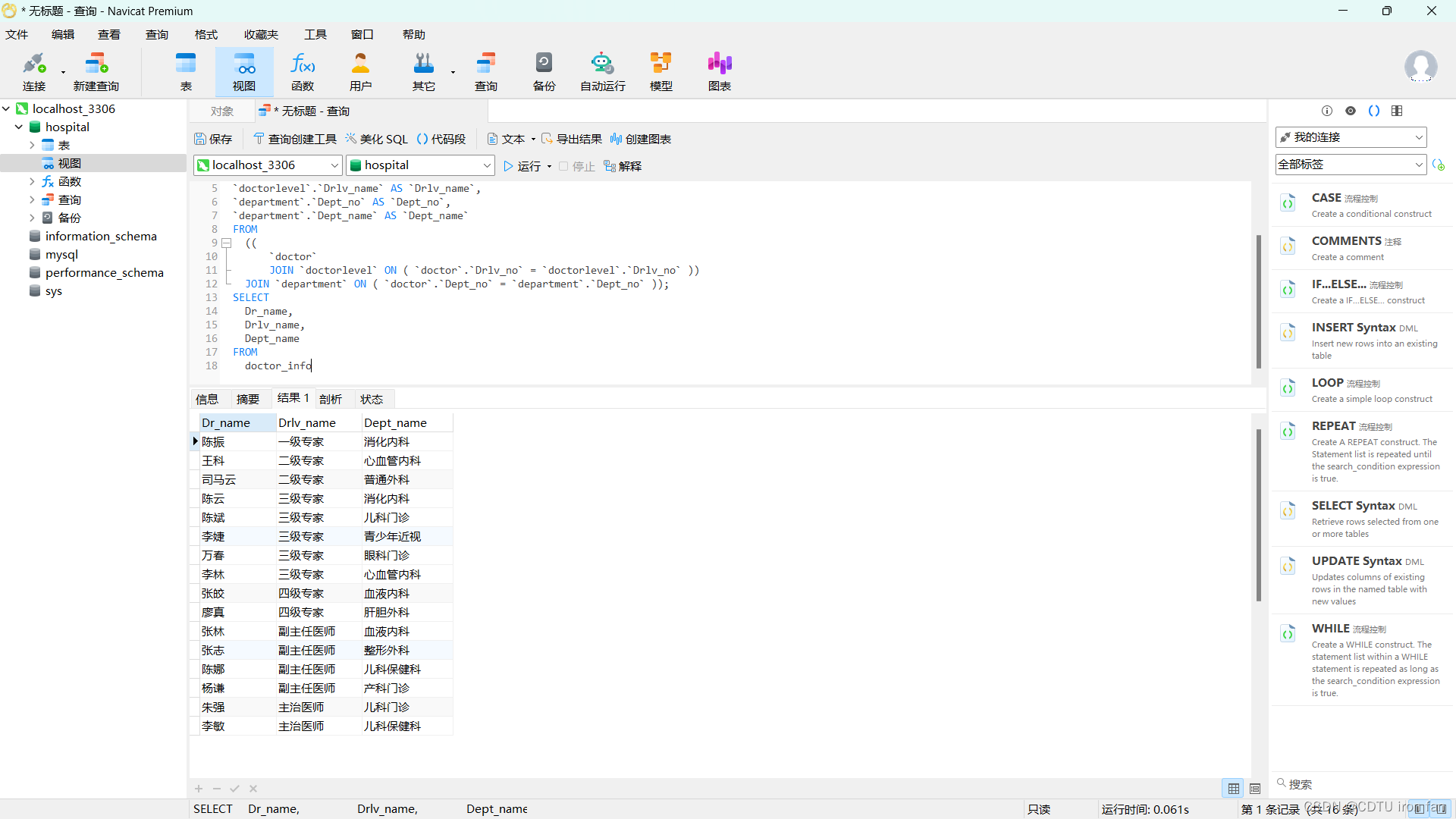This screenshot has width=1456, height=819.
Task: Switch to Objects (对象) tab
Action: click(x=222, y=111)
